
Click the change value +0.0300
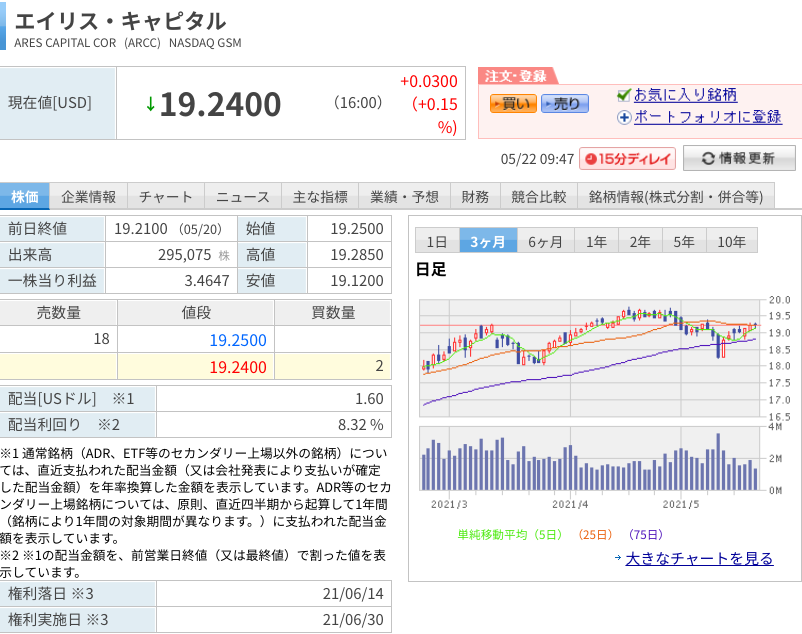pyautogui.click(x=429, y=81)
